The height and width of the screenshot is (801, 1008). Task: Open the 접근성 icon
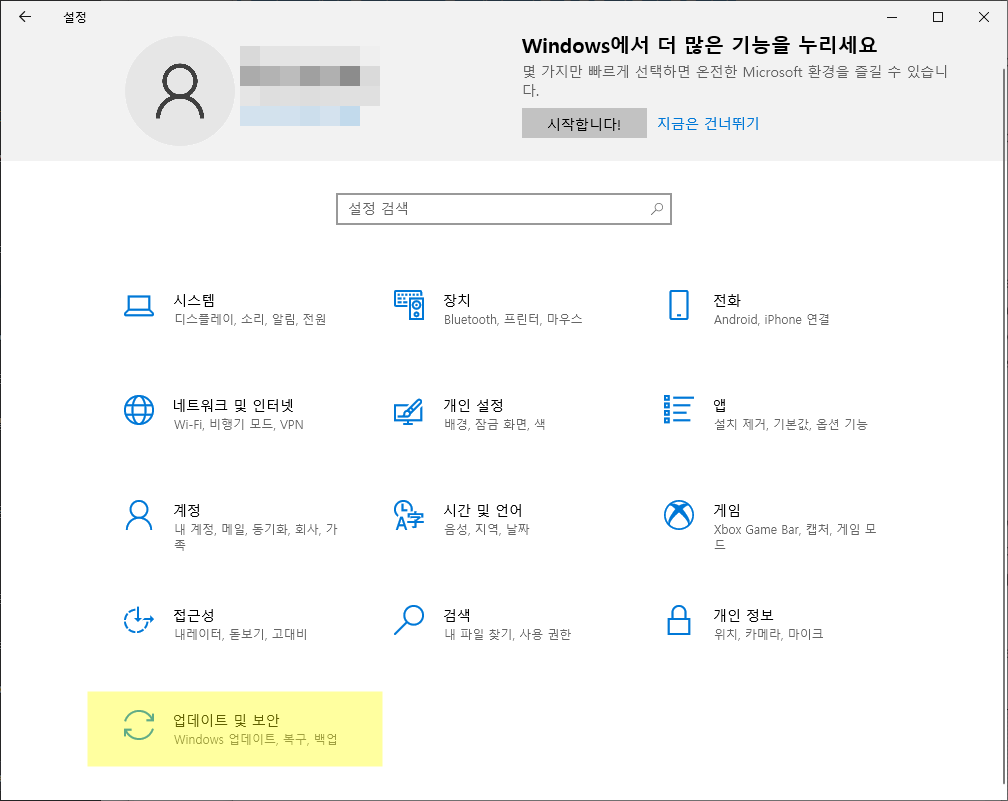(x=139, y=620)
